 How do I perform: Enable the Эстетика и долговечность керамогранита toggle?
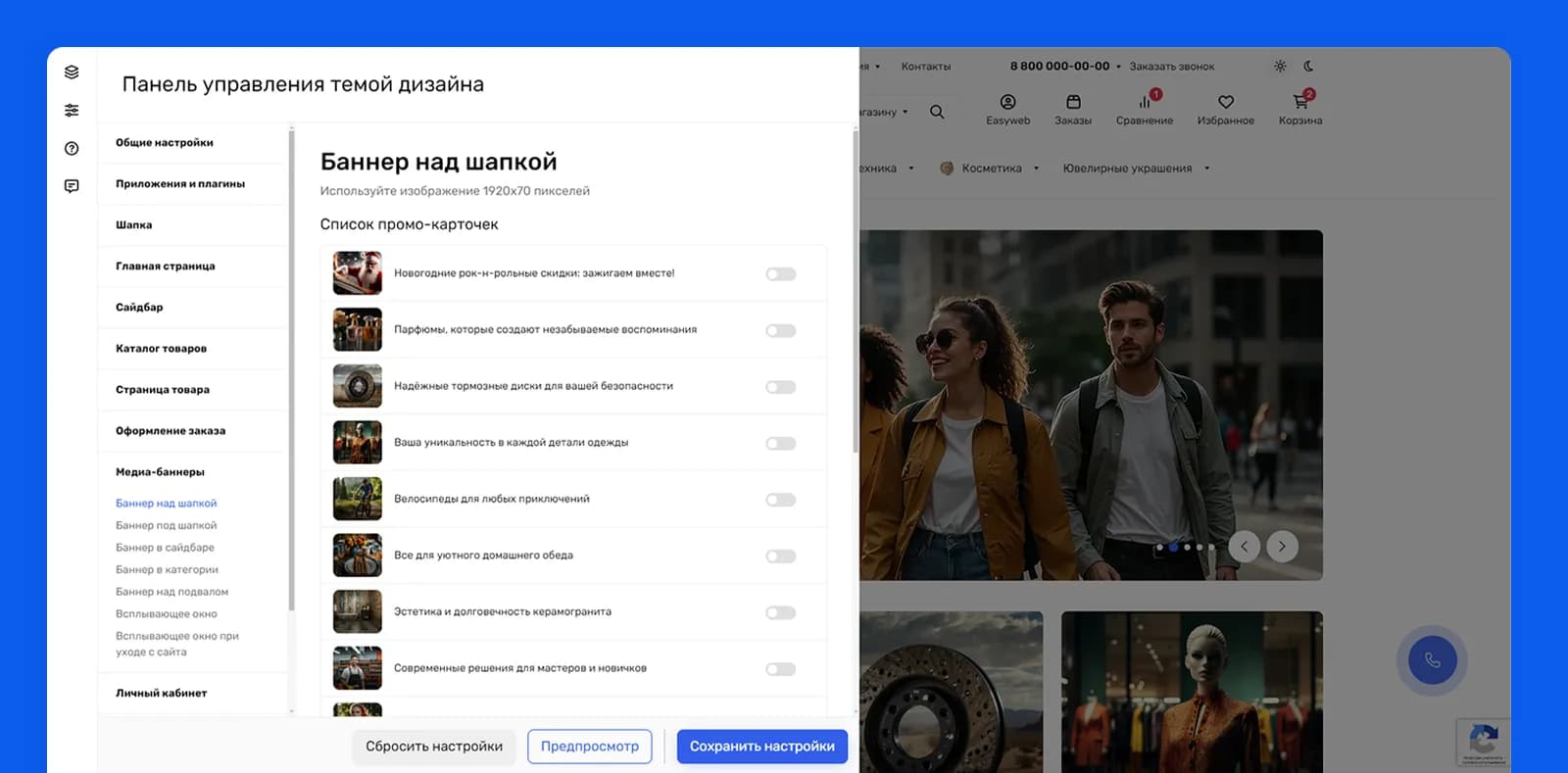(781, 613)
